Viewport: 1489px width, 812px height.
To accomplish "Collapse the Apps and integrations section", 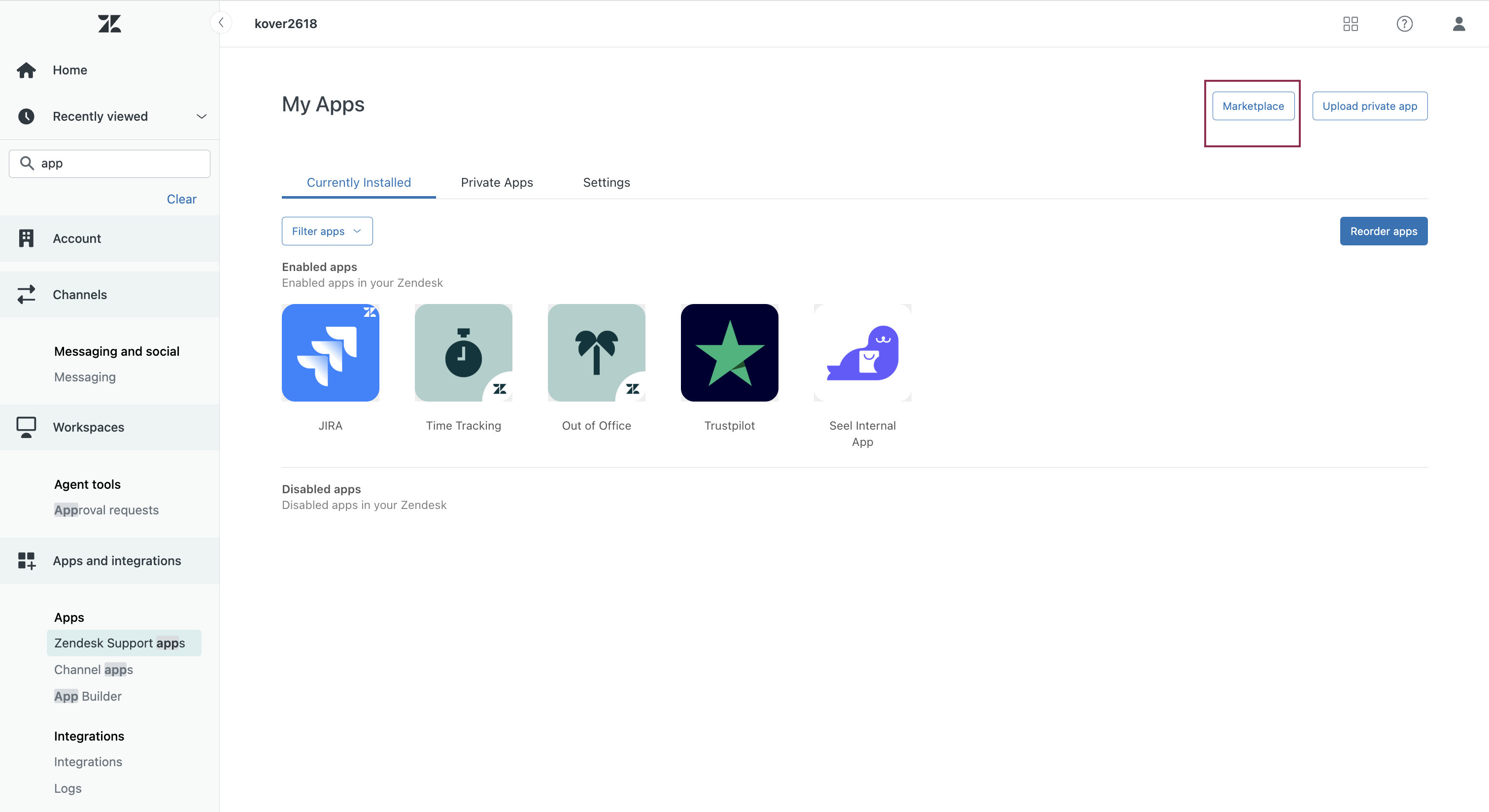I will click(x=117, y=561).
